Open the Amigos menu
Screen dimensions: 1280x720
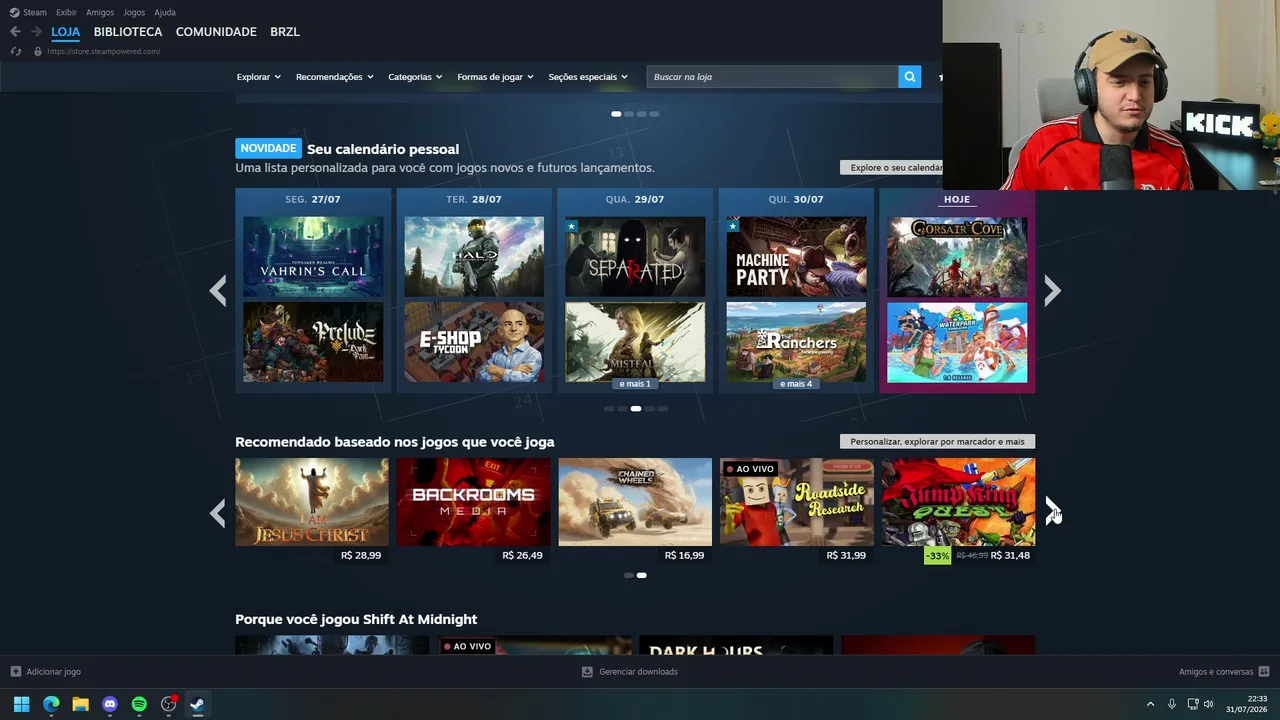(x=100, y=13)
